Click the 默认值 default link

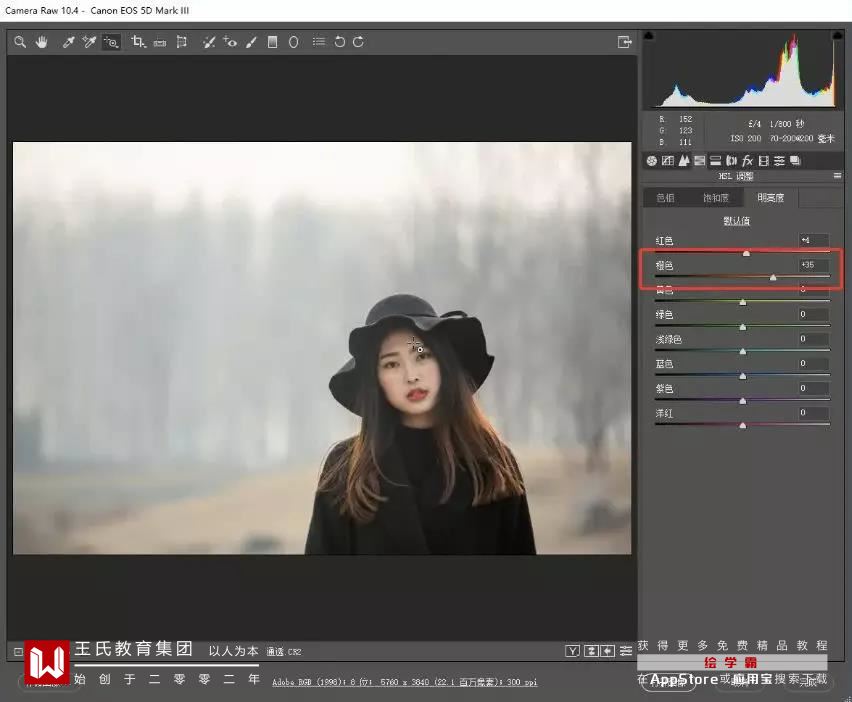tap(736, 221)
